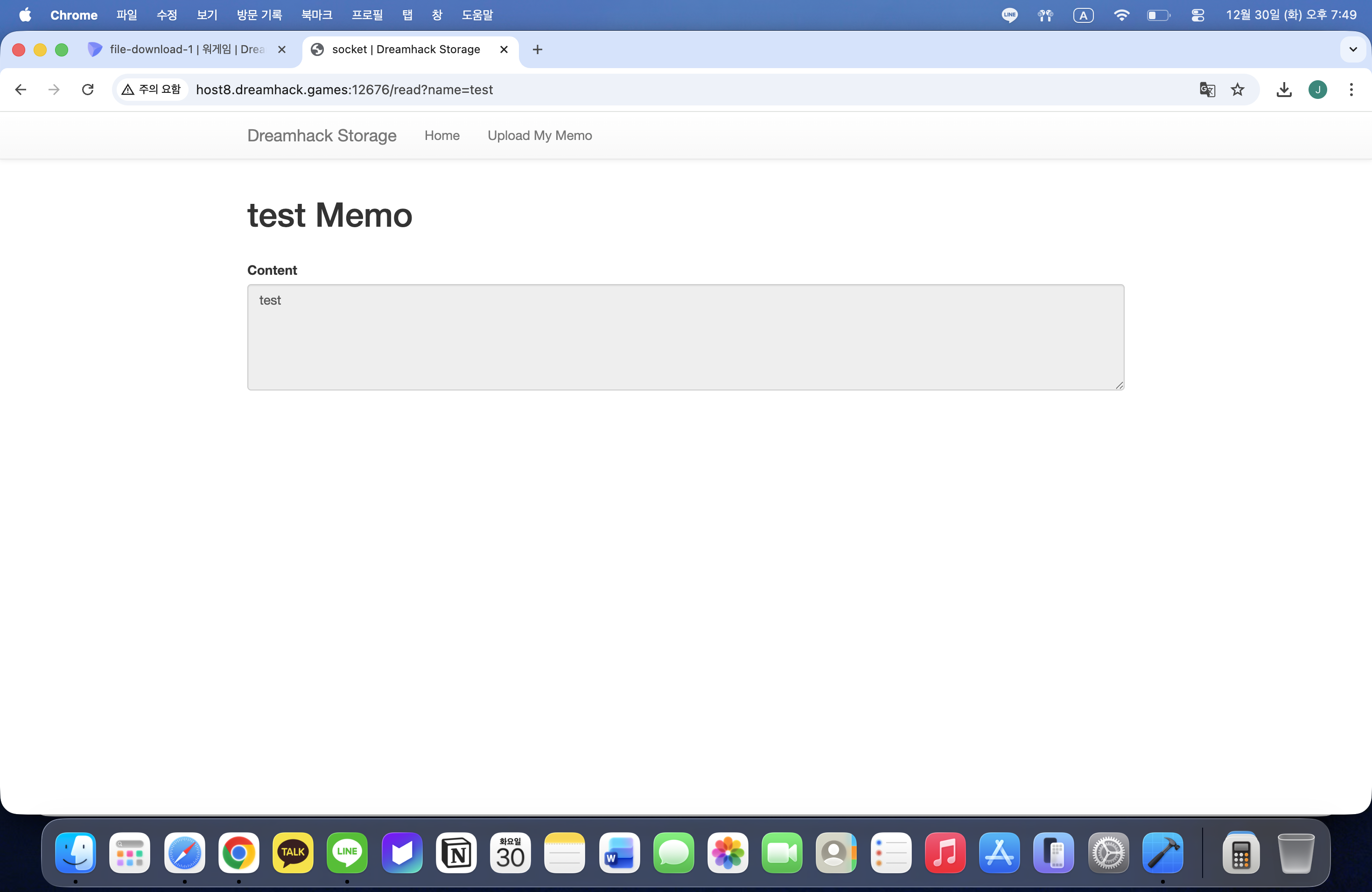Click the browser reload icon

88,89
